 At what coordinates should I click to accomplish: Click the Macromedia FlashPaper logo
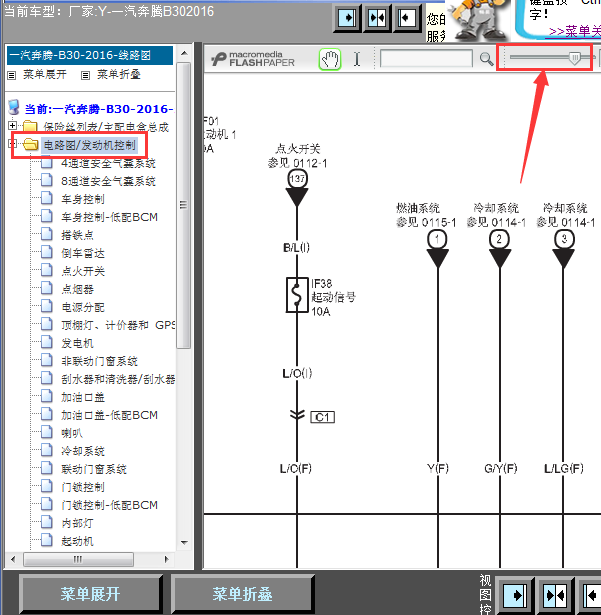(253, 59)
